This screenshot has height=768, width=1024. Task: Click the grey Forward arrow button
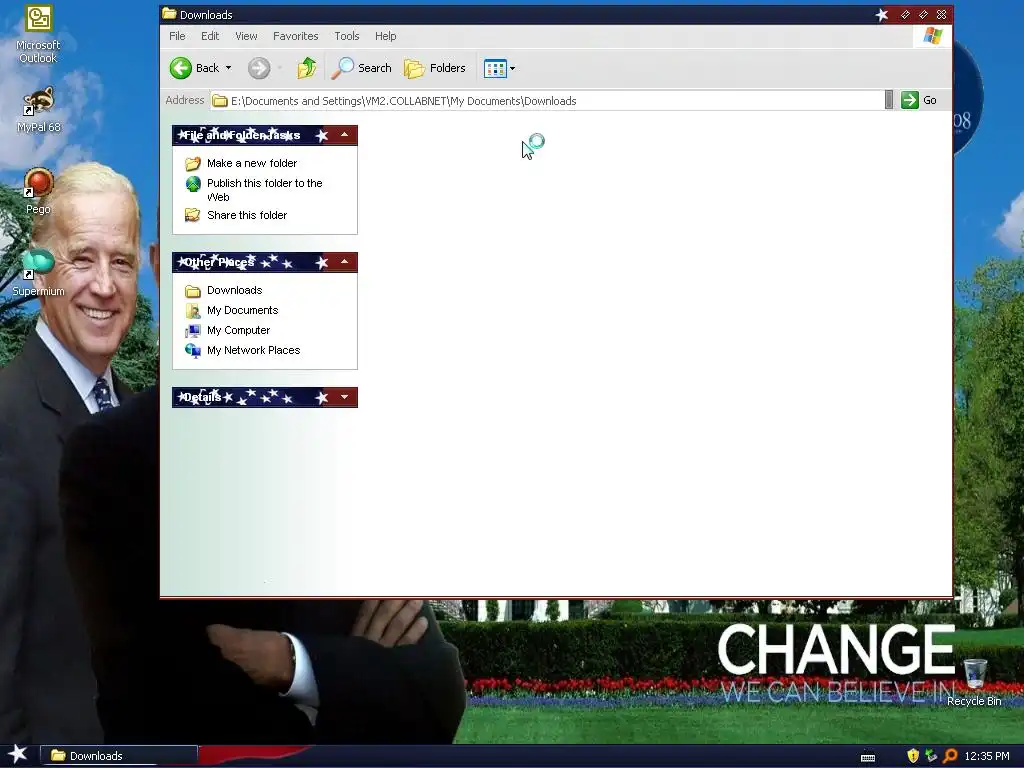(259, 68)
